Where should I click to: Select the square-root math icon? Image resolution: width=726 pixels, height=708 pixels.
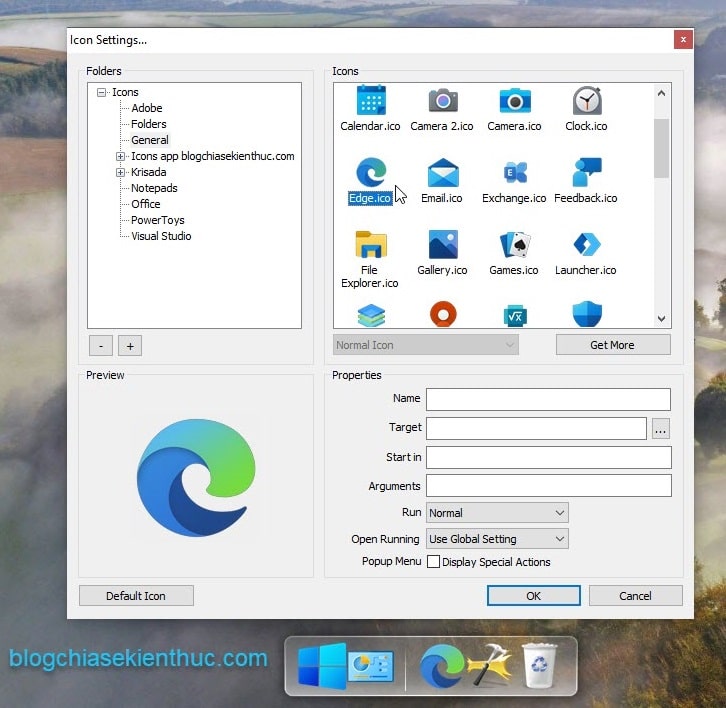point(515,316)
